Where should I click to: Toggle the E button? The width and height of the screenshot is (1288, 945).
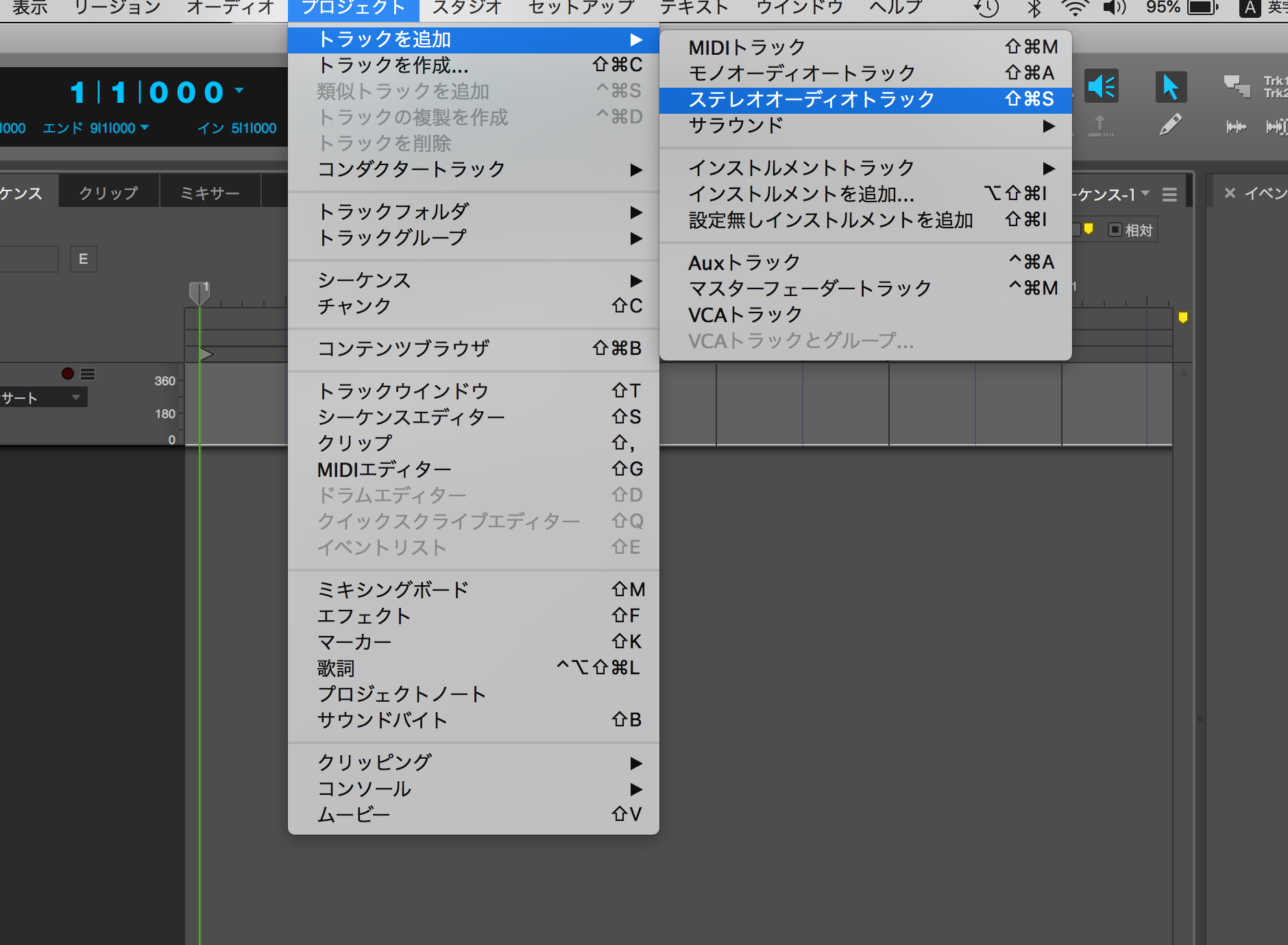pos(83,259)
